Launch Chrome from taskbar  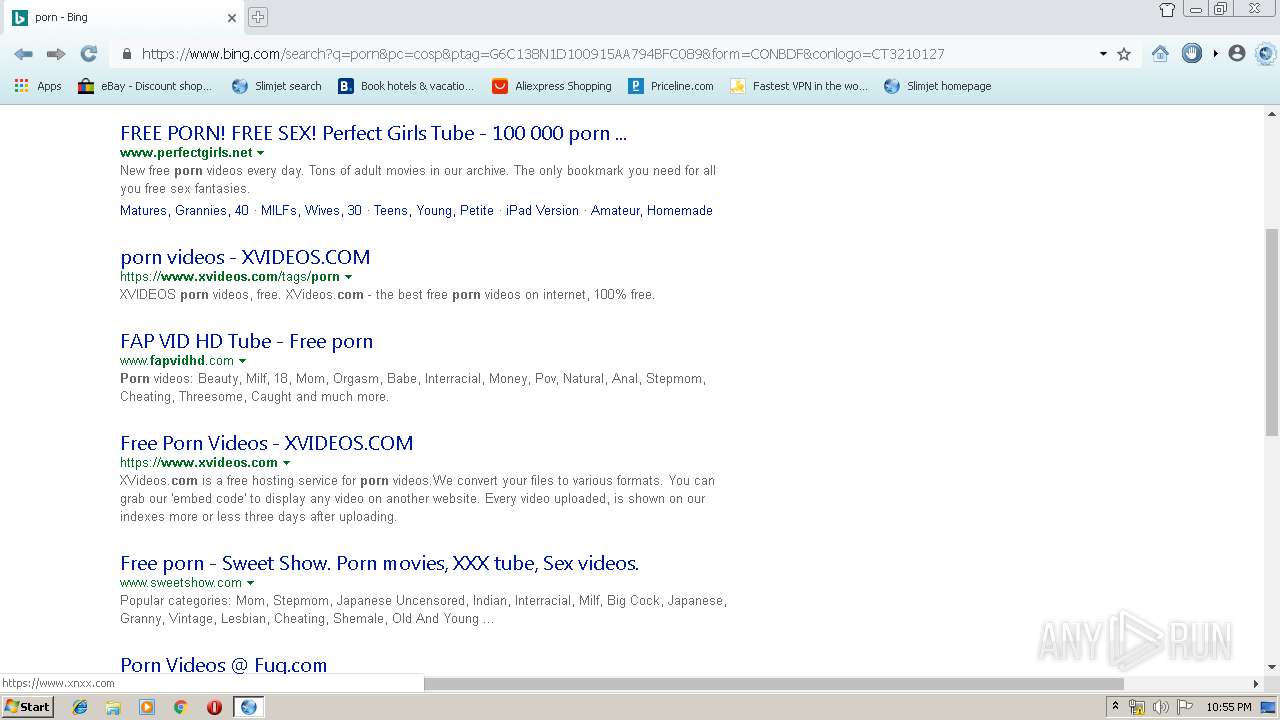[x=180, y=707]
